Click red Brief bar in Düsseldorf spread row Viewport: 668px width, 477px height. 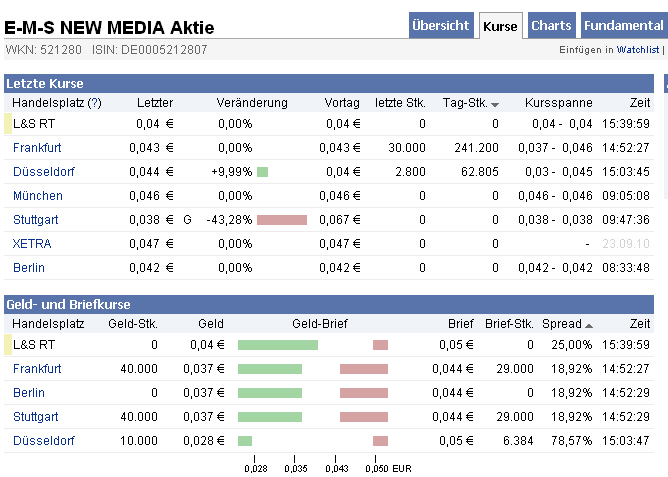(380, 441)
